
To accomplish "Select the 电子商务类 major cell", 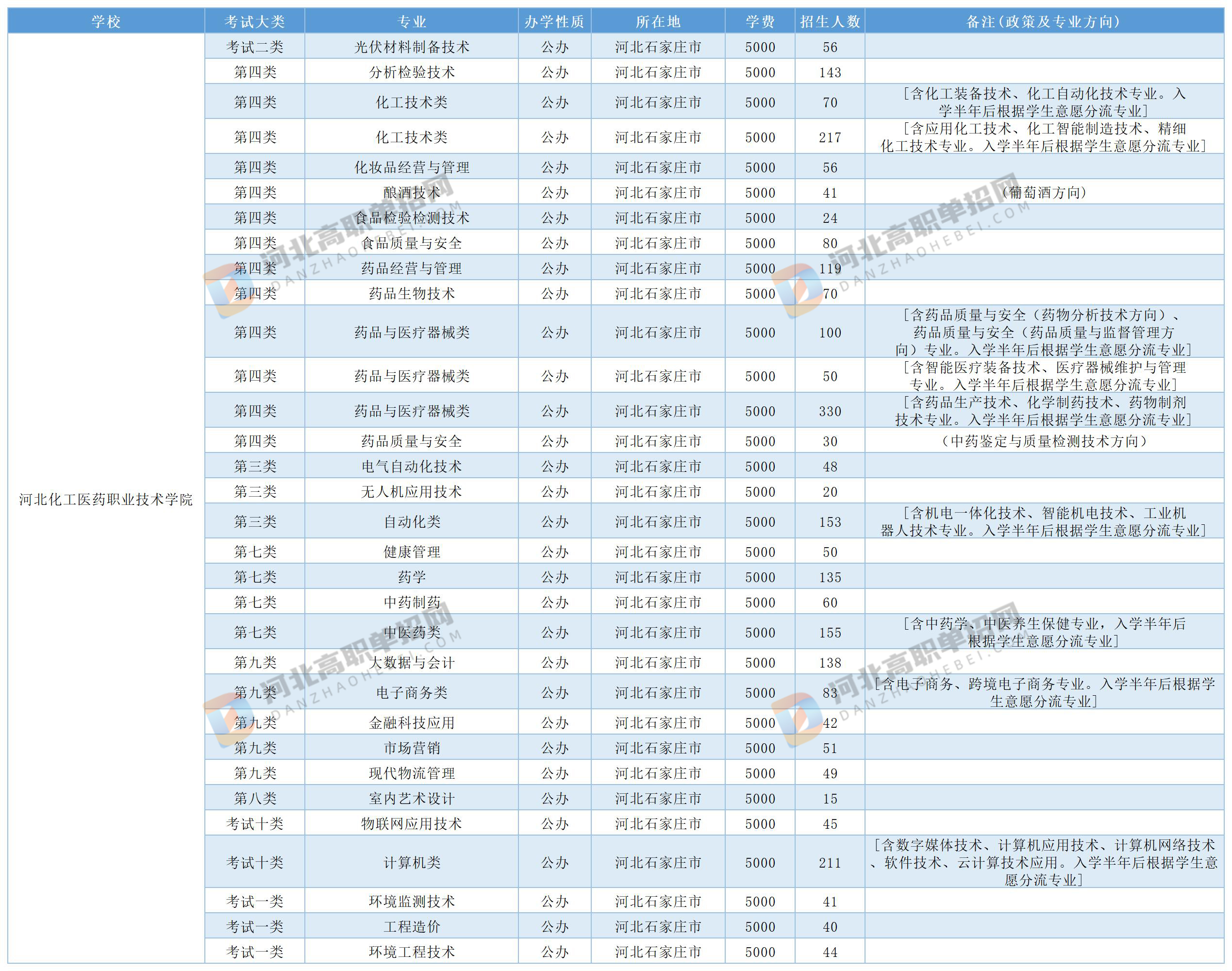I will click(x=412, y=692).
